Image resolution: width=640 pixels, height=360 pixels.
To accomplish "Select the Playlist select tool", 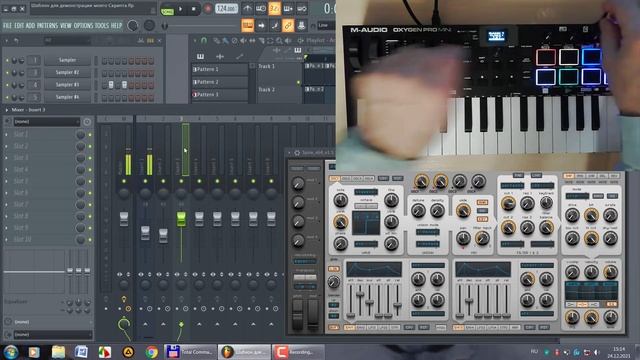I will click(270, 40).
